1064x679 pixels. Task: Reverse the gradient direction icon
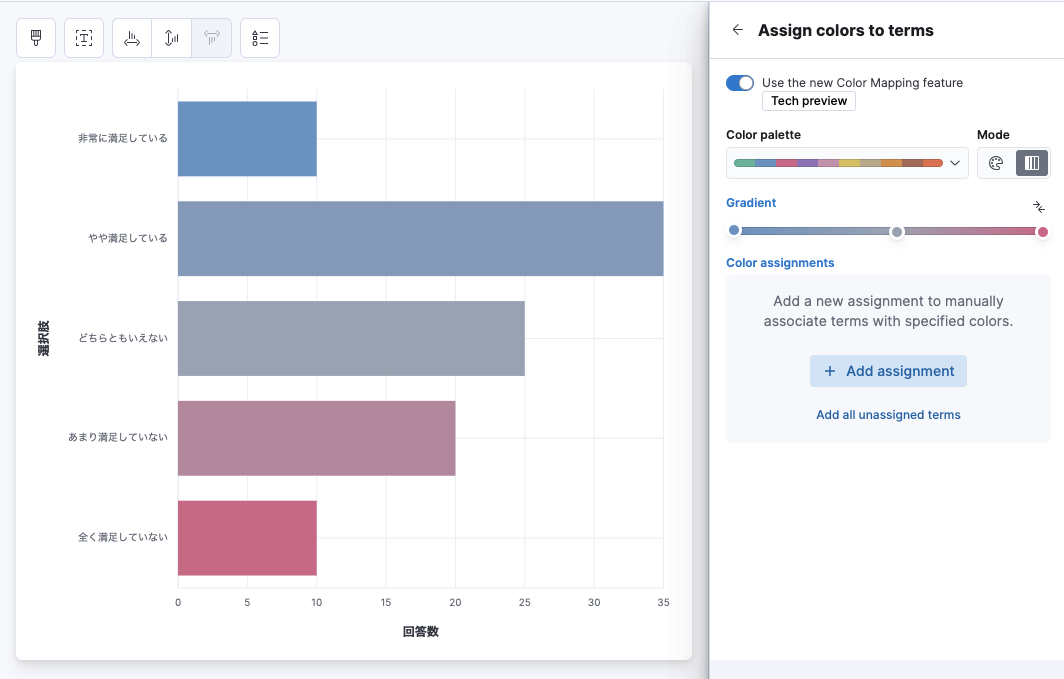[1039, 207]
